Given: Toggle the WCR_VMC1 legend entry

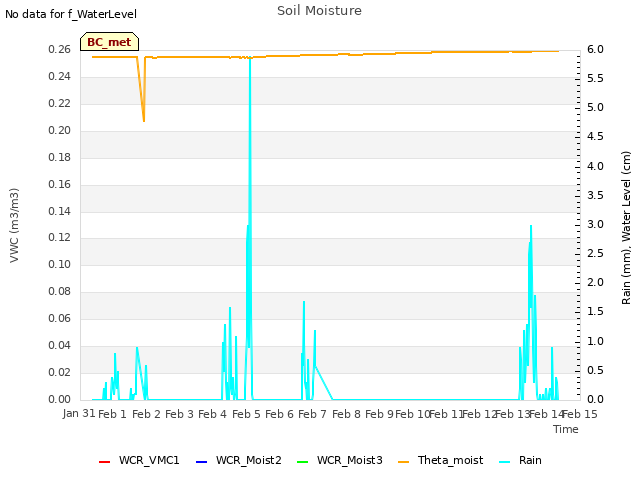Looking at the screenshot, I should coord(139,460).
